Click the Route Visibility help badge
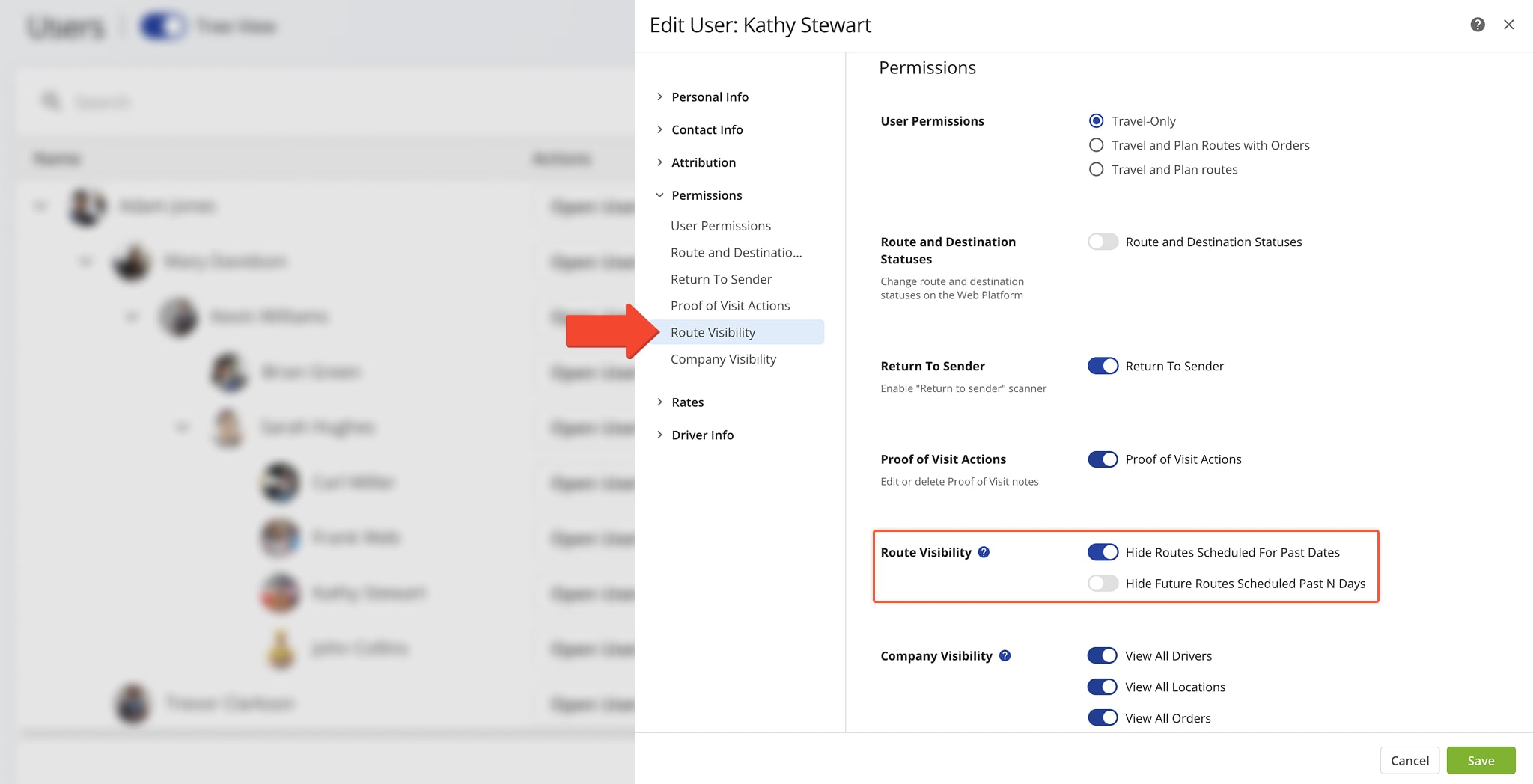The image size is (1533, 784). pos(984,552)
